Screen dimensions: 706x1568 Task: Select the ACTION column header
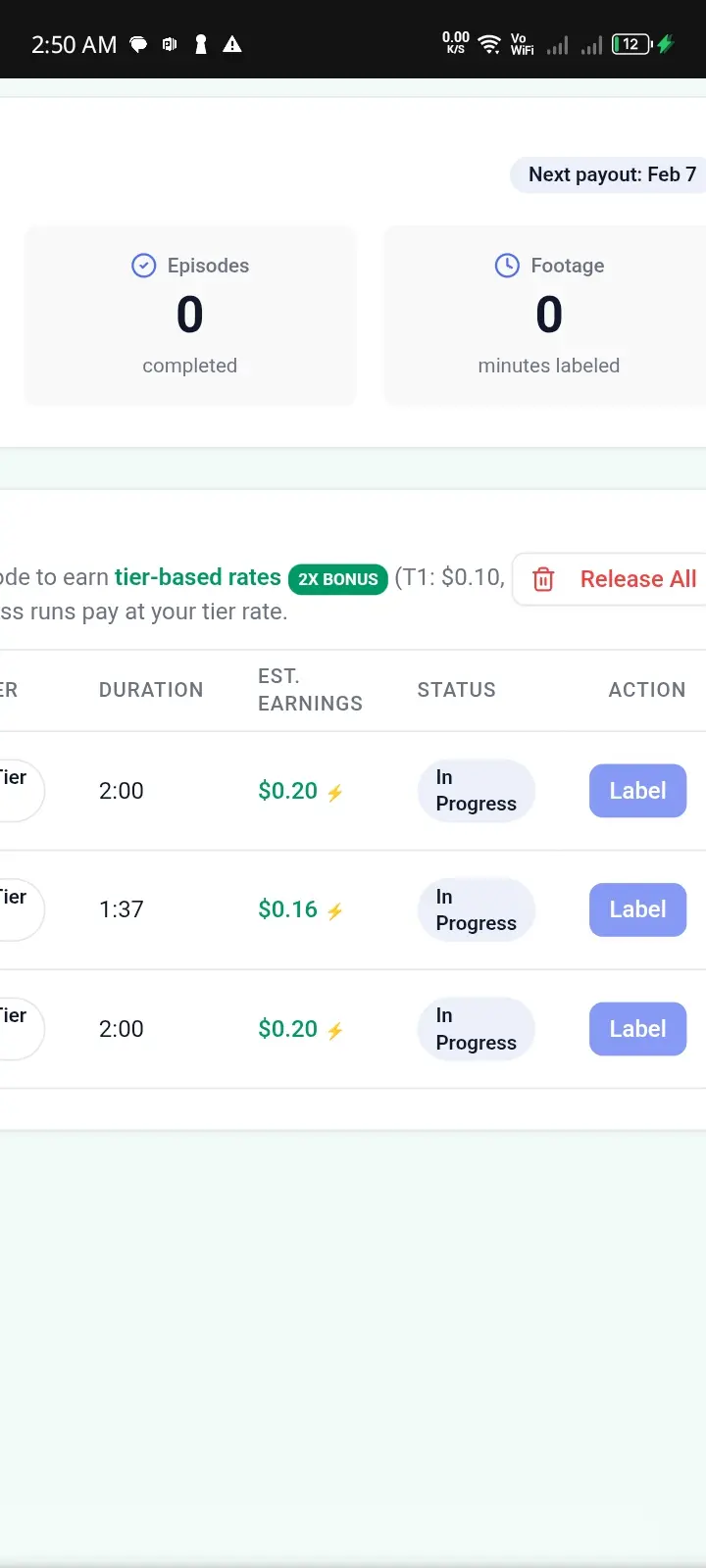point(647,690)
